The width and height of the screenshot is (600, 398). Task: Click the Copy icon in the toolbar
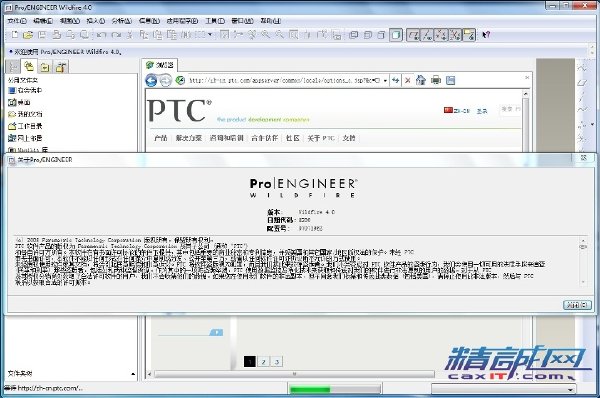pos(143,35)
